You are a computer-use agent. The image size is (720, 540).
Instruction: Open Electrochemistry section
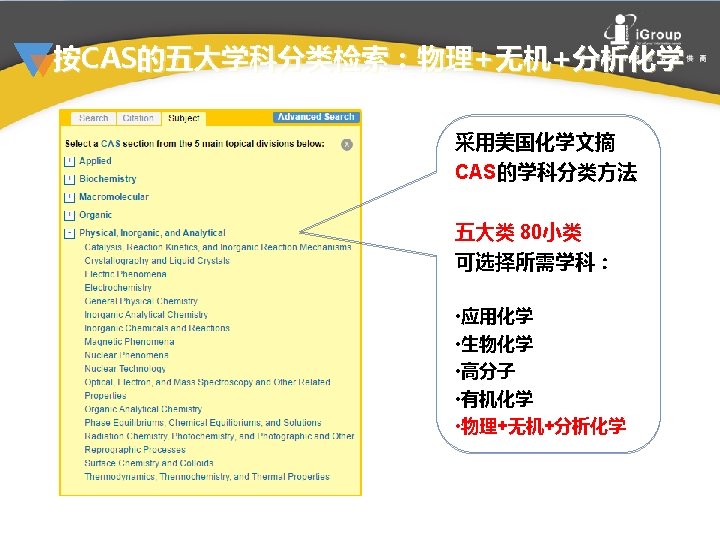(x=118, y=288)
